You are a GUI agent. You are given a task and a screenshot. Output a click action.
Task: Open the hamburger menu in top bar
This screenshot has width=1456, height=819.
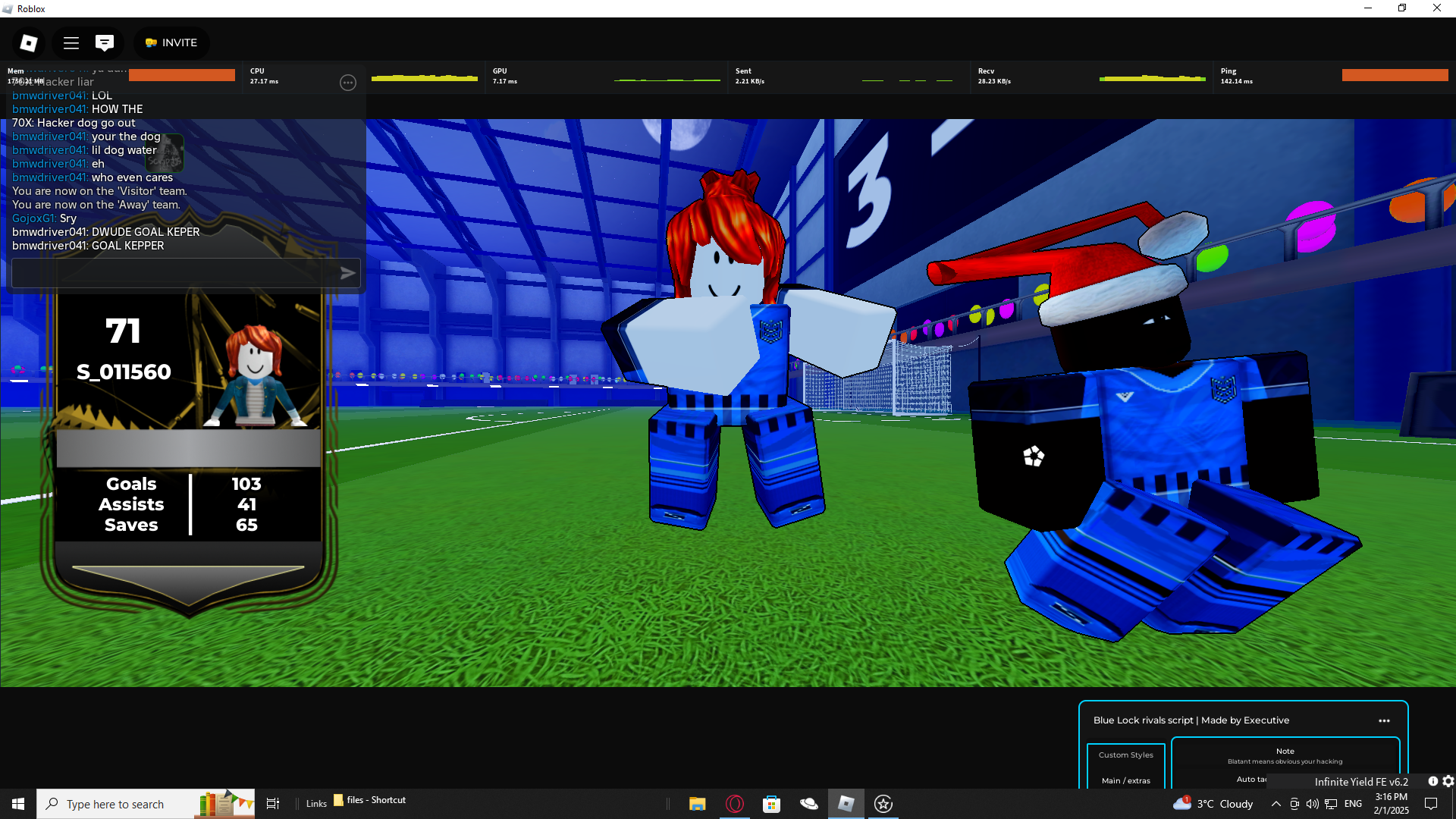(71, 43)
